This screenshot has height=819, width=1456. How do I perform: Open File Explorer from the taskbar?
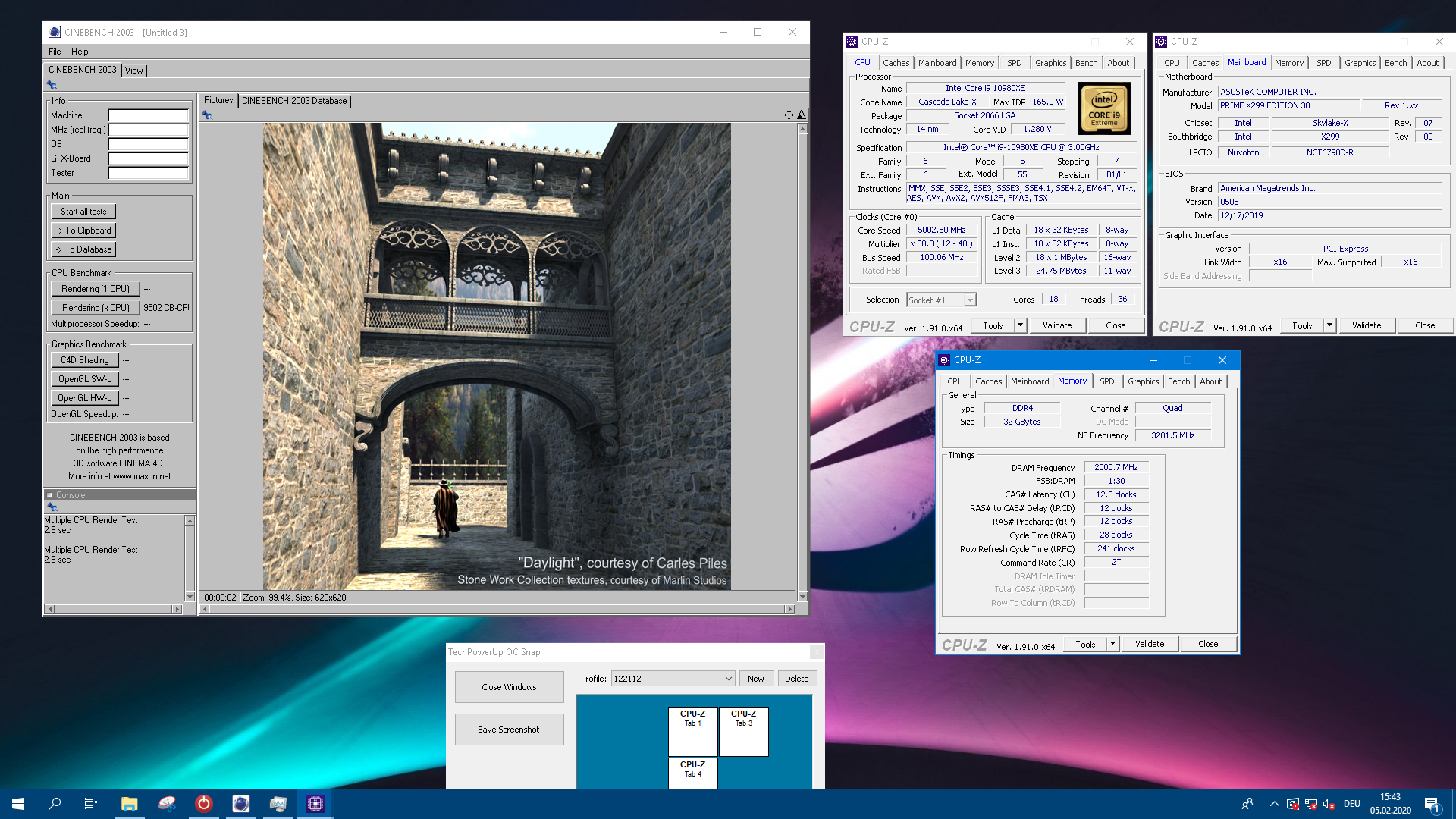click(130, 804)
